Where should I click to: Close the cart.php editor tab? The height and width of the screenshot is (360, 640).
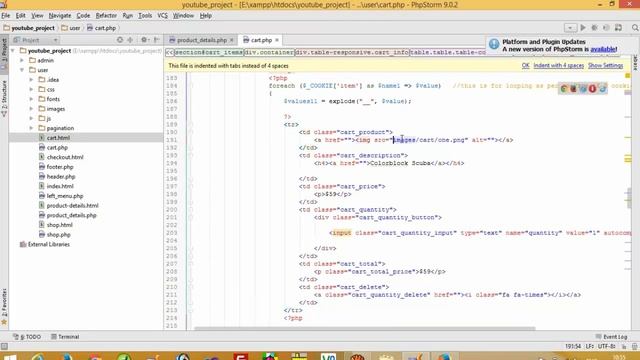click(x=277, y=40)
